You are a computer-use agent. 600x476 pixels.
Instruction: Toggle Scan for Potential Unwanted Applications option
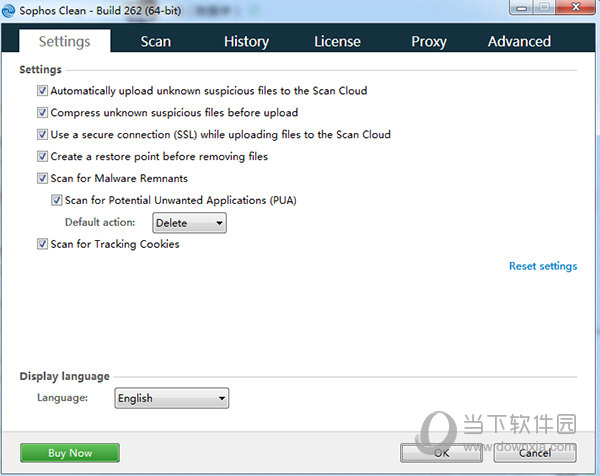point(57,200)
